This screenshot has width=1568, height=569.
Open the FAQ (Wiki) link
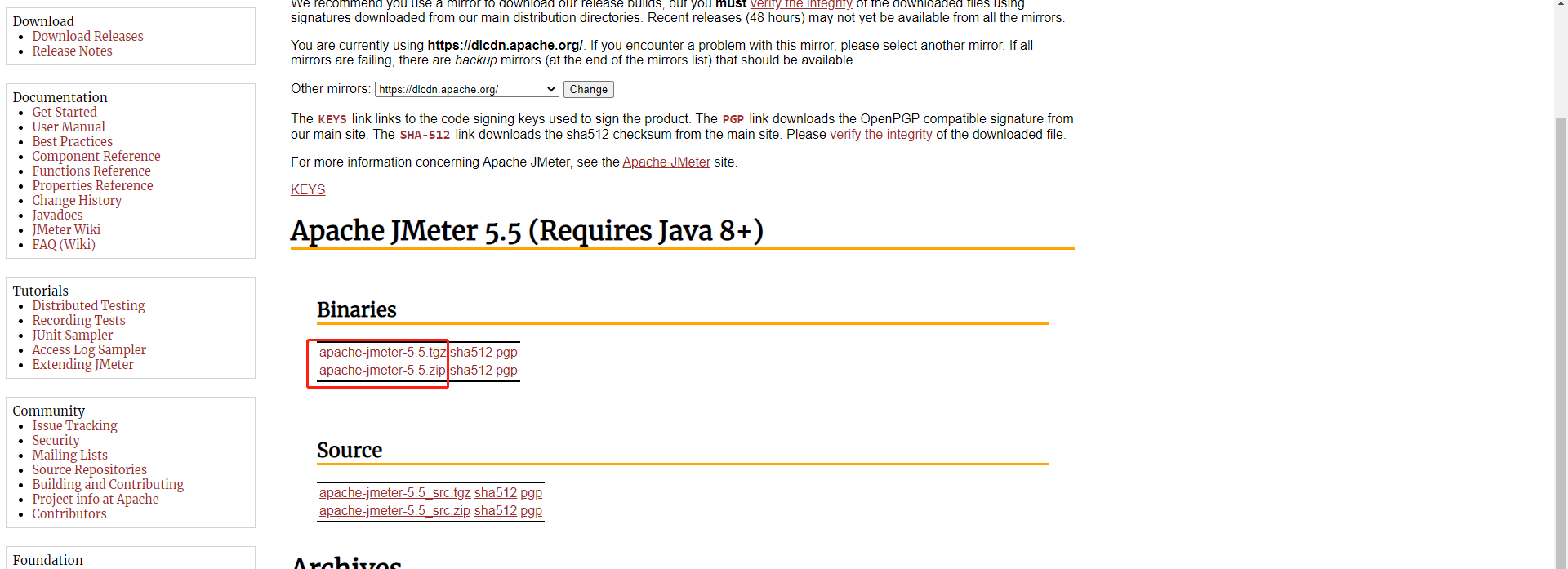coord(64,244)
